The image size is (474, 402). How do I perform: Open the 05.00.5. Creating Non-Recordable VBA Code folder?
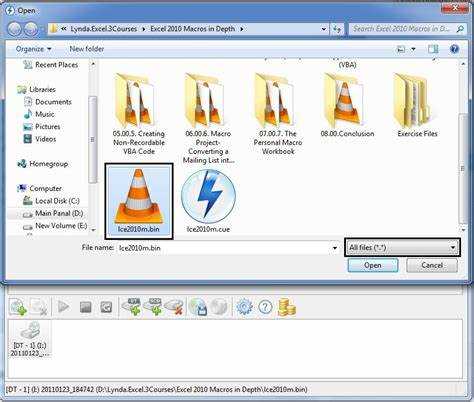click(x=139, y=115)
